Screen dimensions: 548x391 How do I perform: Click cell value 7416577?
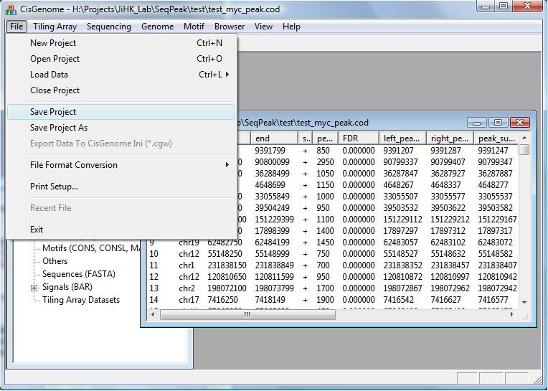[492, 300]
